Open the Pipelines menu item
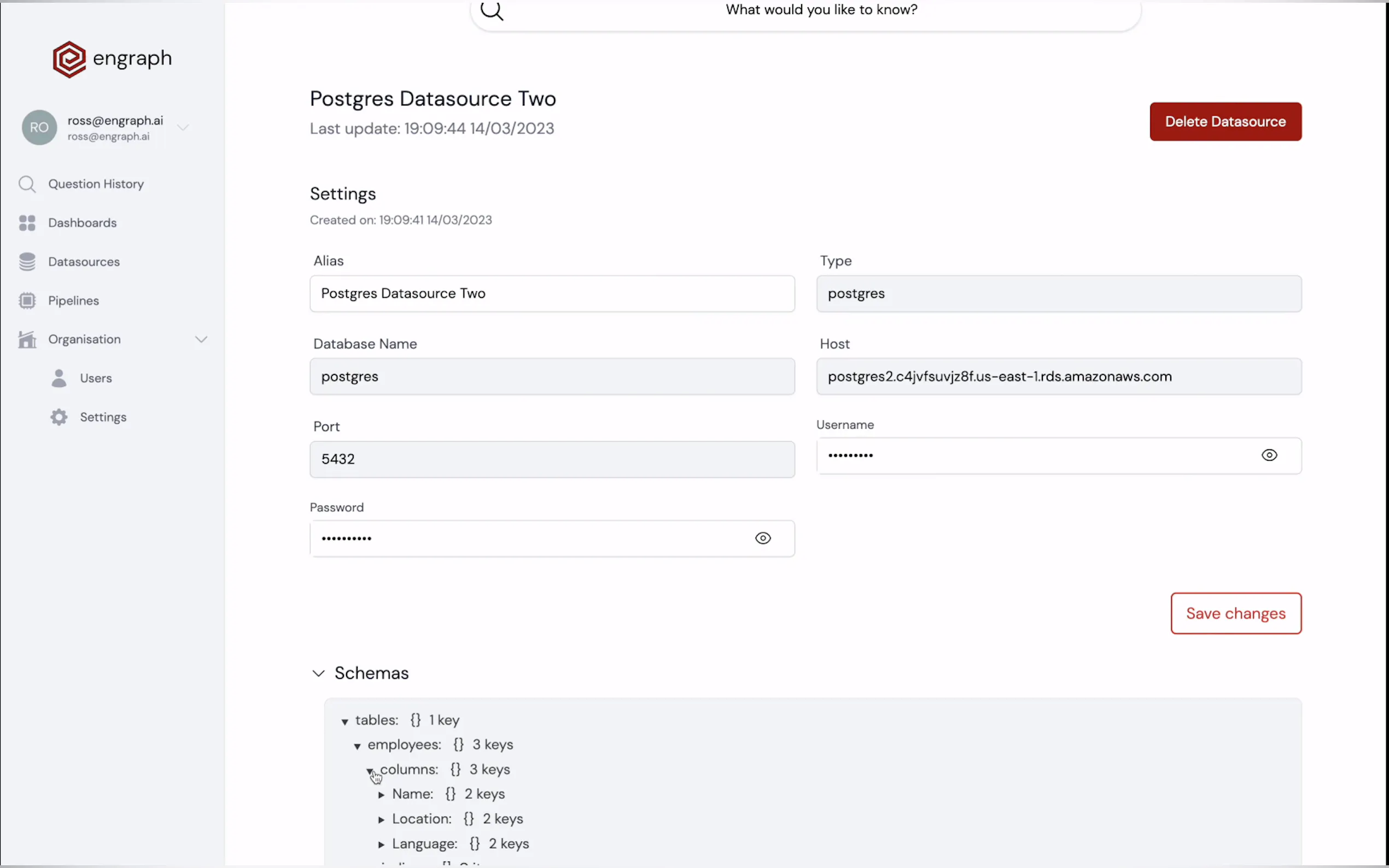 pyautogui.click(x=73, y=301)
